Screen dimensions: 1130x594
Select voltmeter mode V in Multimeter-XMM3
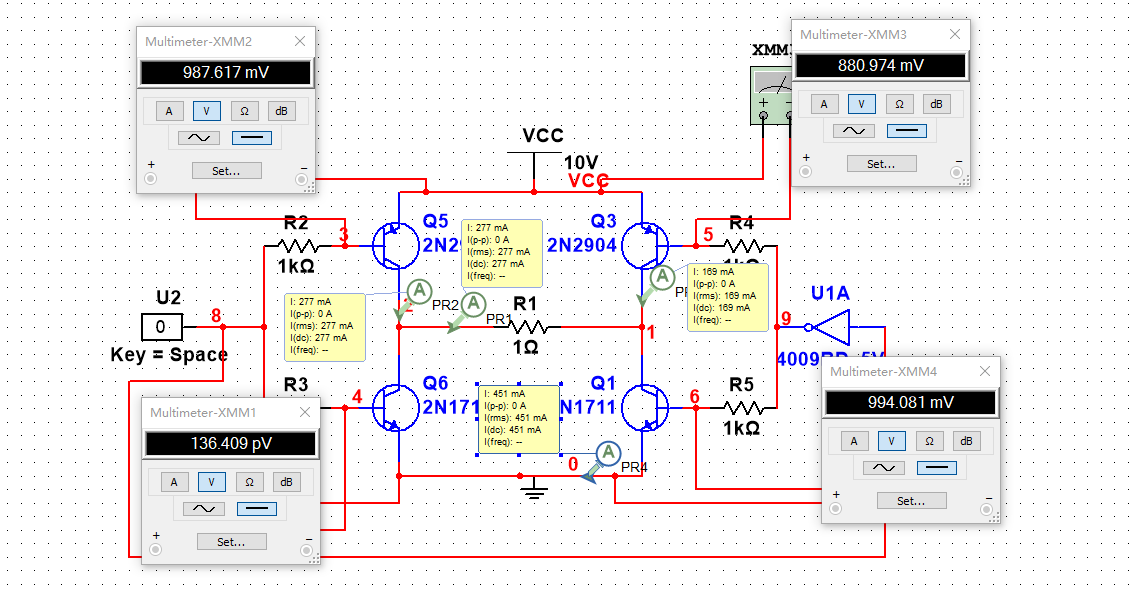(x=862, y=104)
